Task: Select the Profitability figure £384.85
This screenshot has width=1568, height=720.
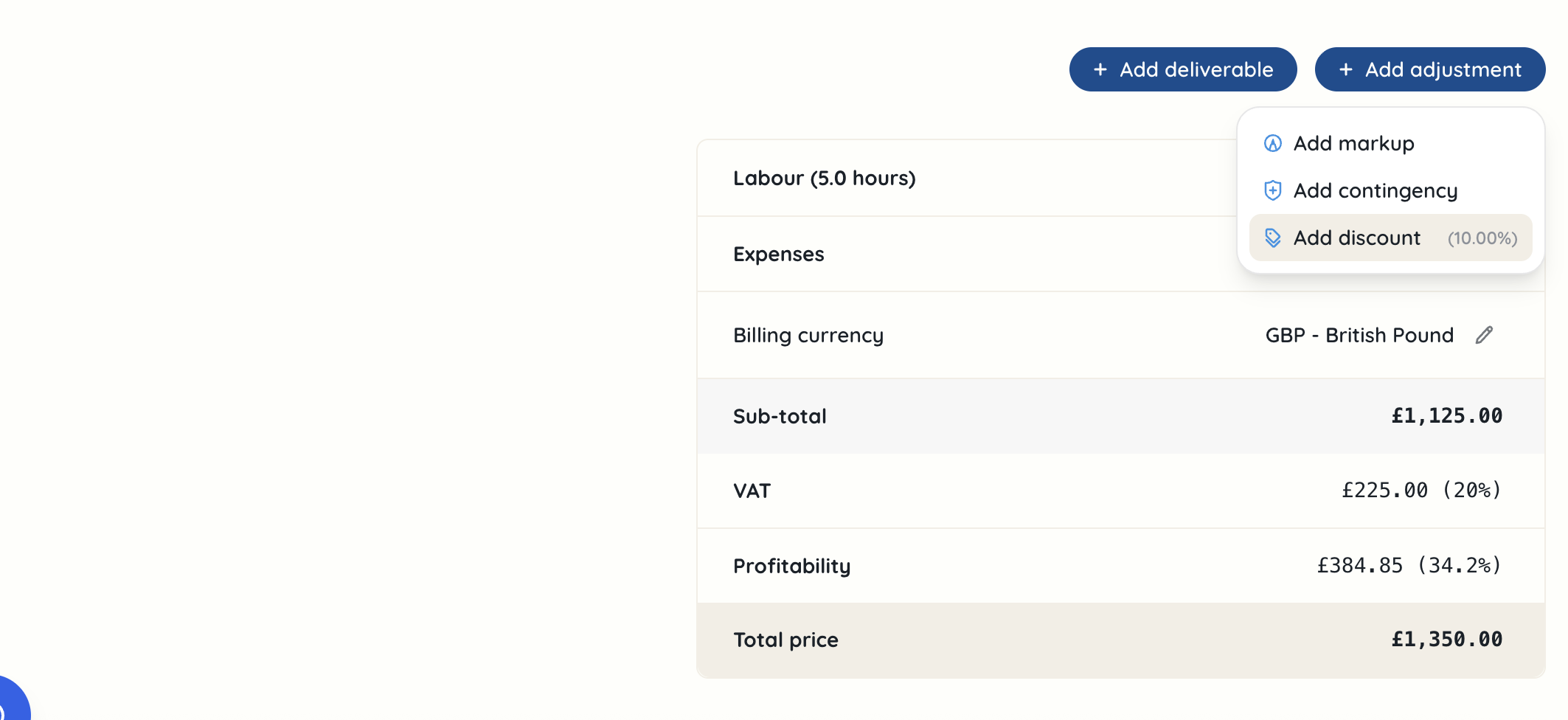Action: 1359,565
